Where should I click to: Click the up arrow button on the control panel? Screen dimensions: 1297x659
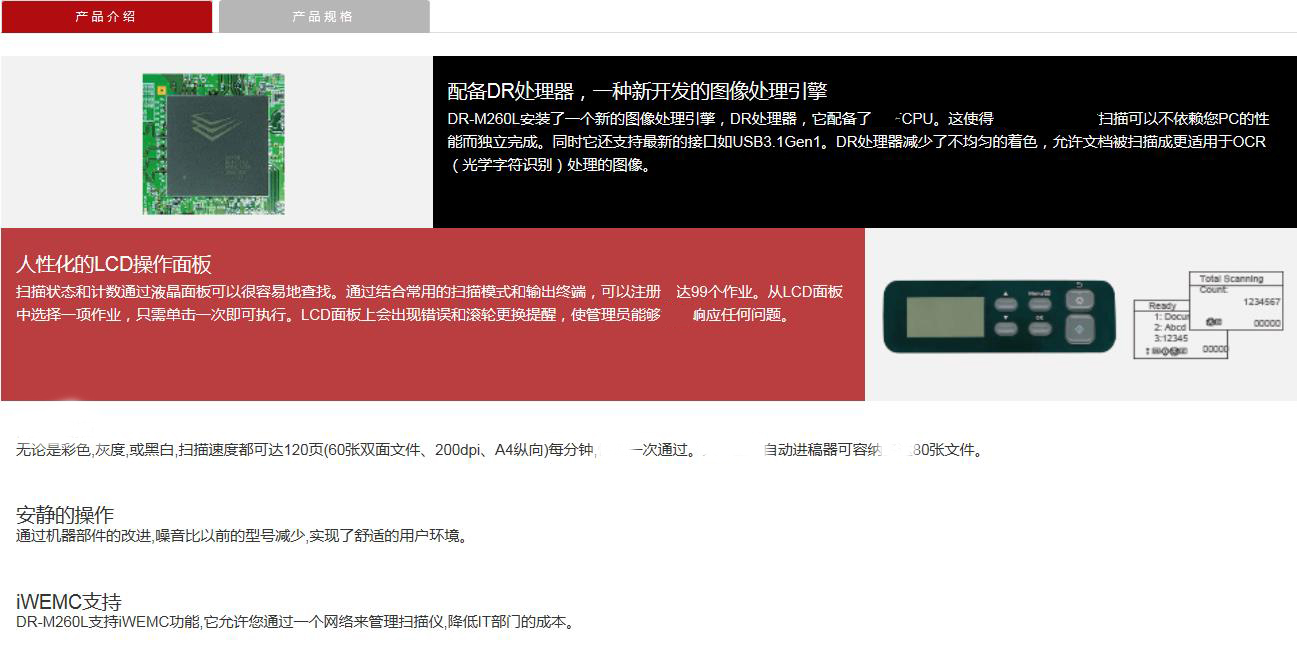tap(1006, 304)
